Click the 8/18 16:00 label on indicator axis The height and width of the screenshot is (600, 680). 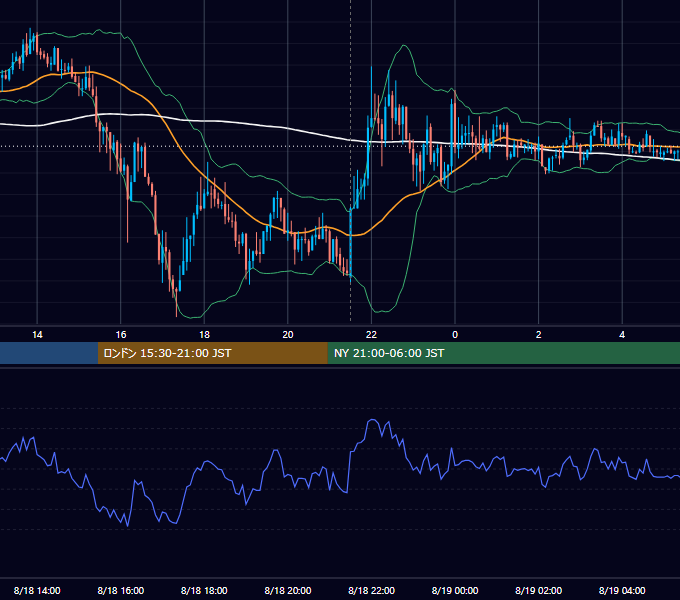click(121, 590)
